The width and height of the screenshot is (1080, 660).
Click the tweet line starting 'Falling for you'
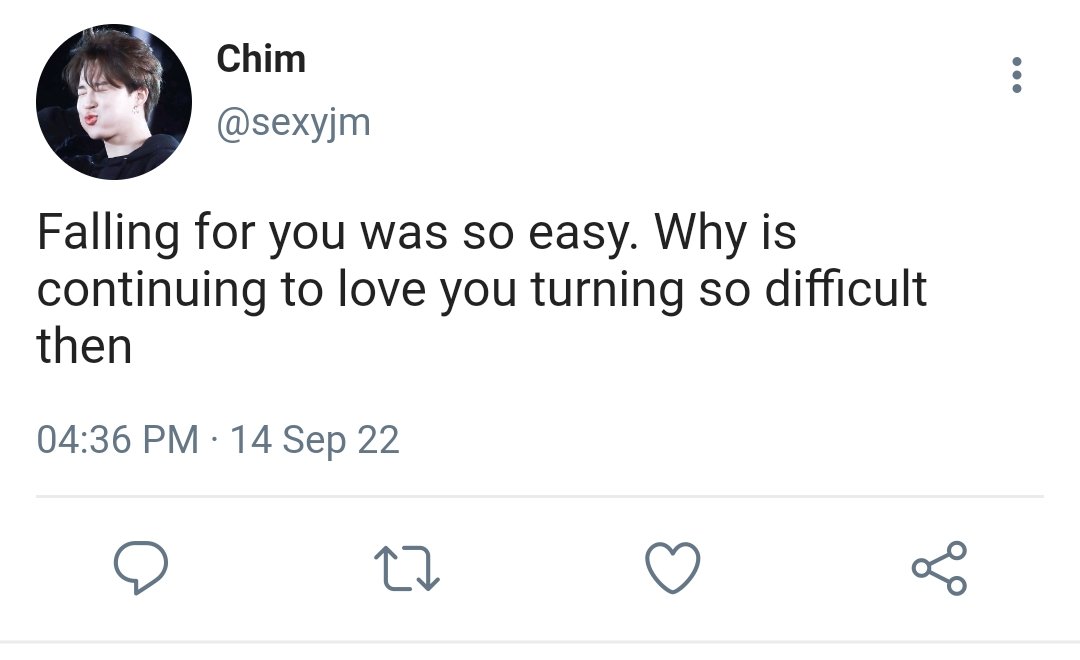pyautogui.click(x=417, y=232)
